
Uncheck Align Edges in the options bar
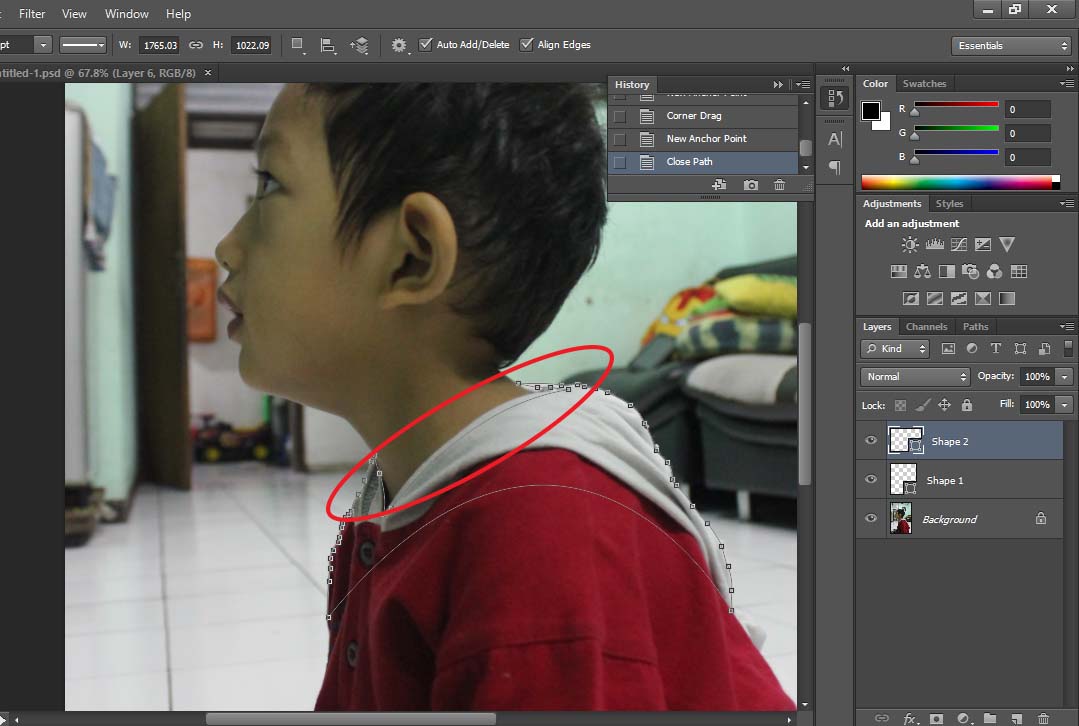point(528,44)
